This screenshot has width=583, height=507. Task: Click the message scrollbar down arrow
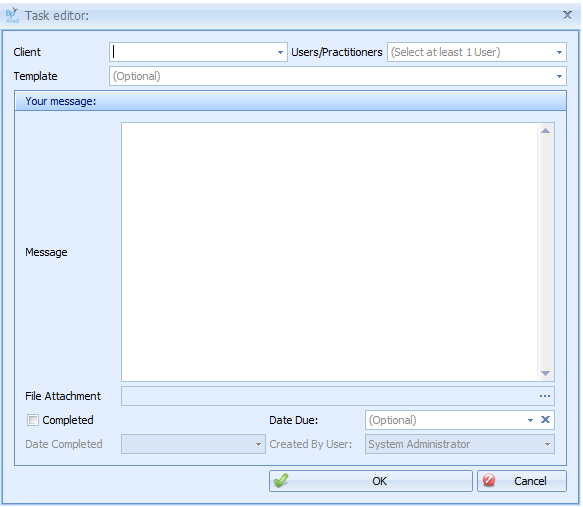(x=545, y=373)
